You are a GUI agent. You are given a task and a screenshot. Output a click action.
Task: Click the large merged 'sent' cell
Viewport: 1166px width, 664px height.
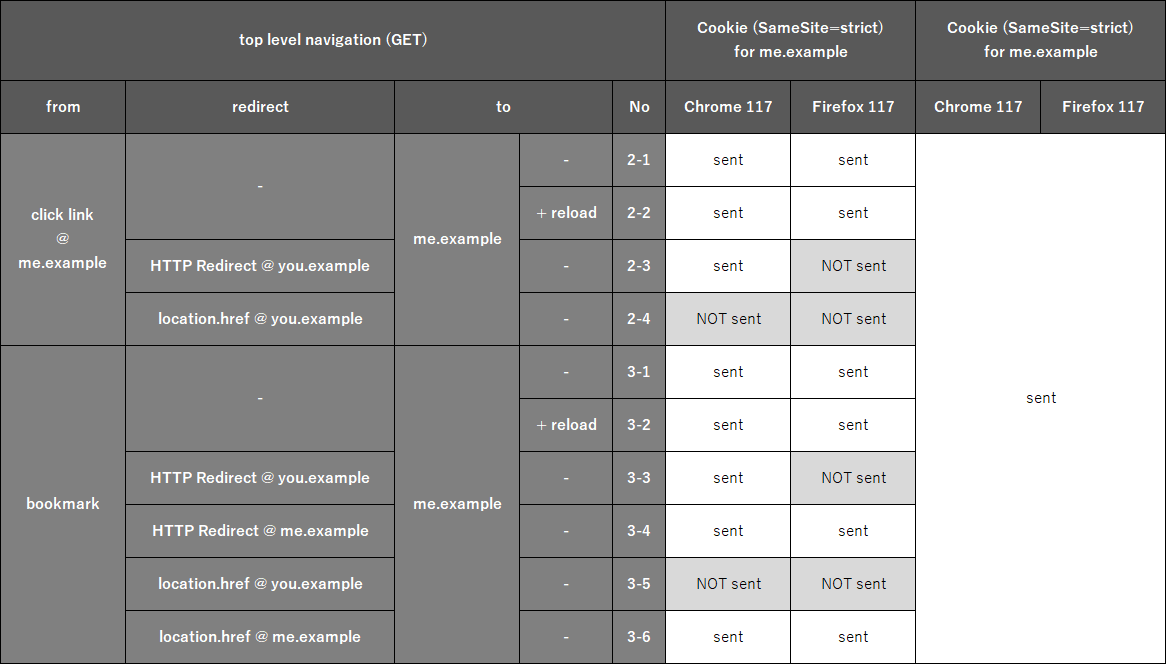[x=1040, y=399]
